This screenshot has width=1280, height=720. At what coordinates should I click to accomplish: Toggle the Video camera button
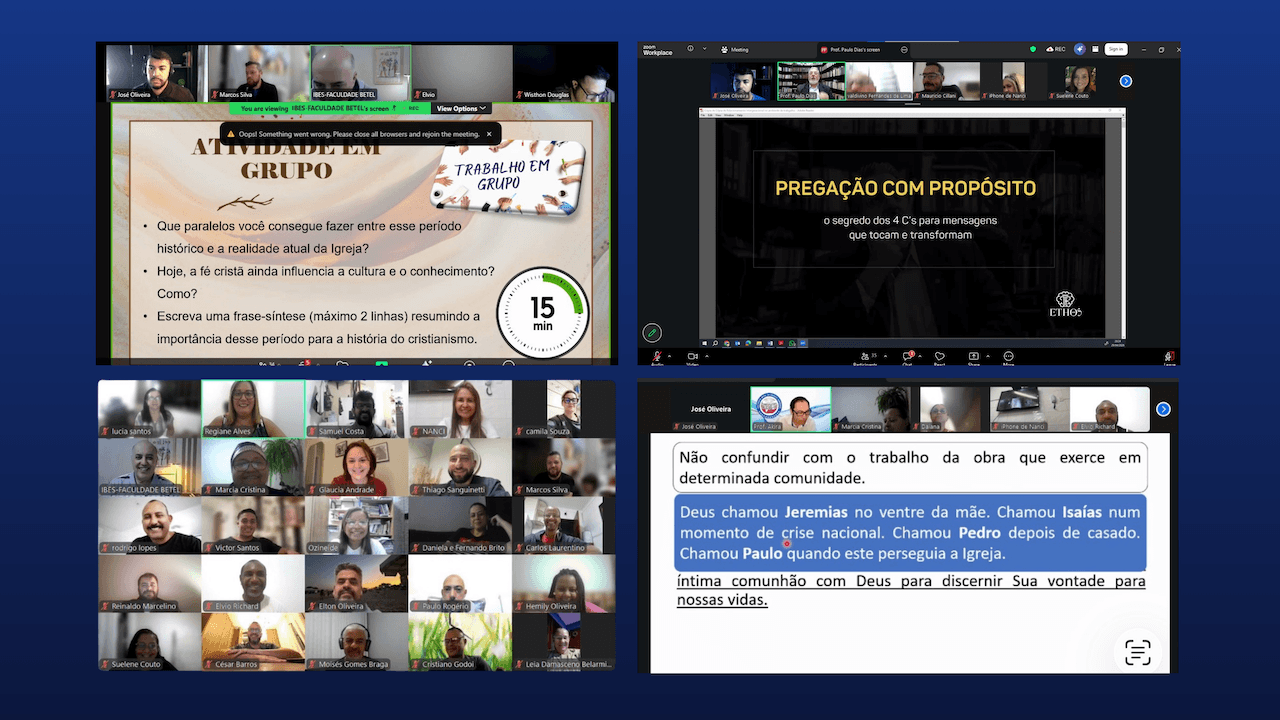pyautogui.click(x=692, y=356)
